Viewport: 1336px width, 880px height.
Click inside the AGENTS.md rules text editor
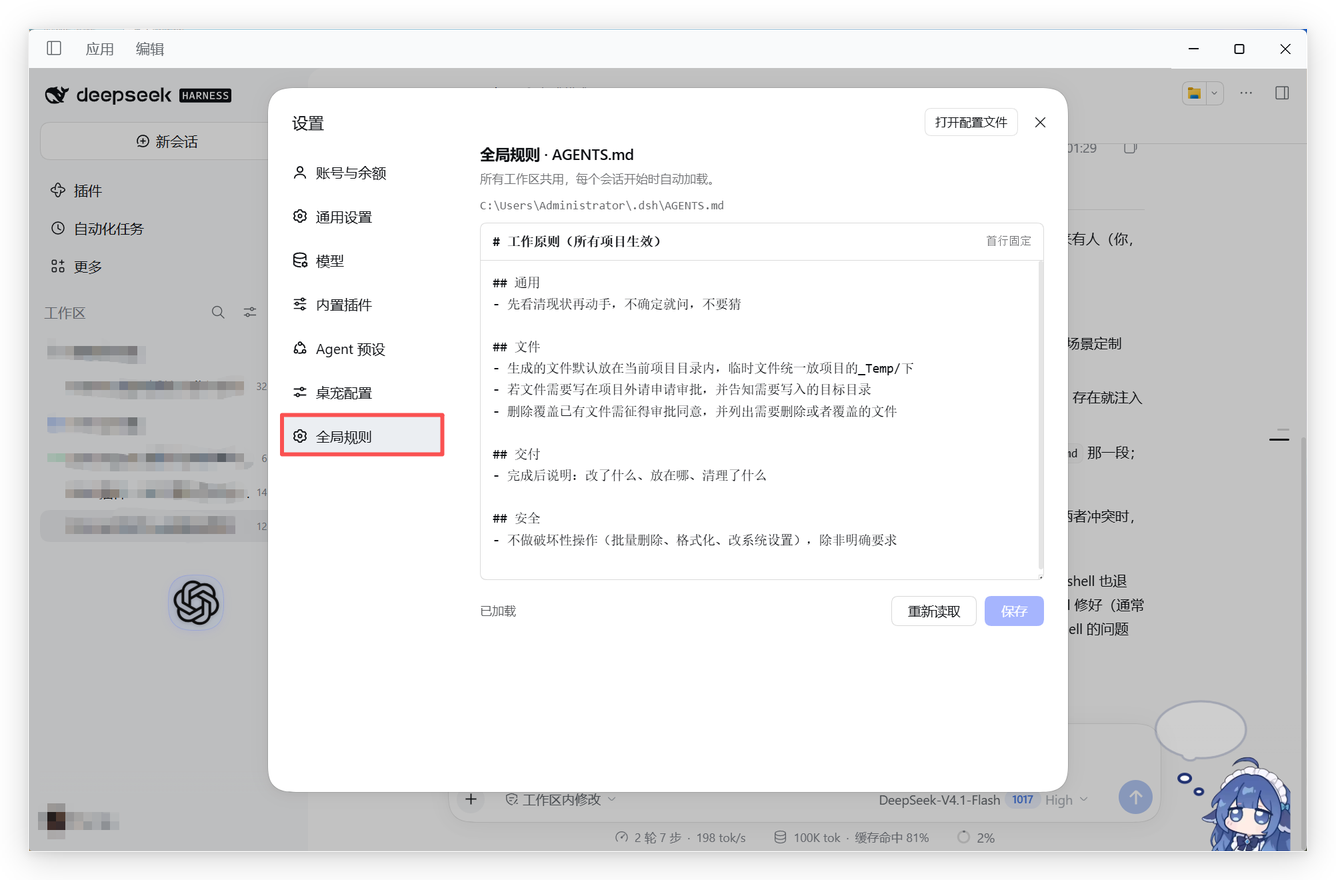pyautogui.click(x=761, y=420)
